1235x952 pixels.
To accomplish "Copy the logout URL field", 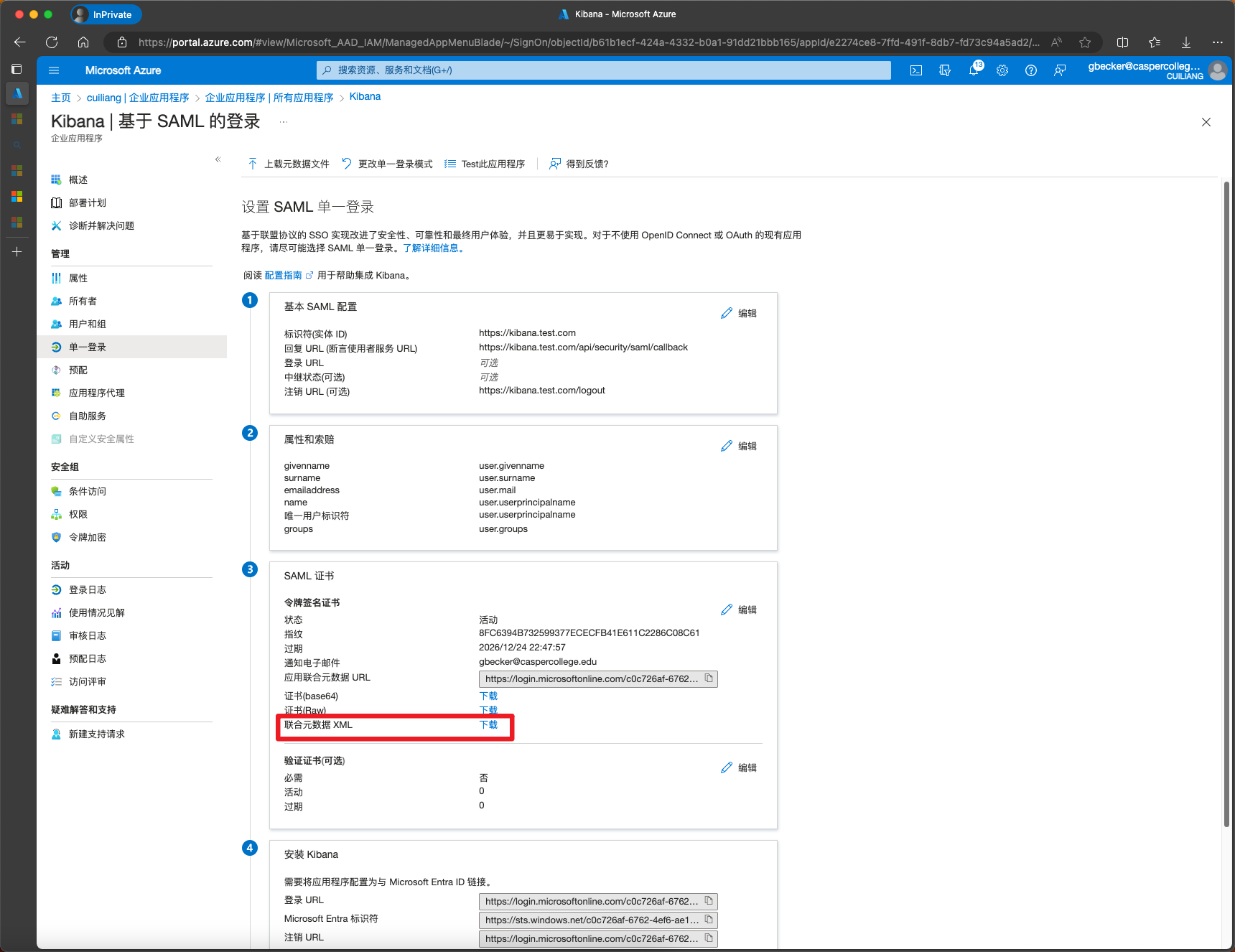I will pos(709,938).
